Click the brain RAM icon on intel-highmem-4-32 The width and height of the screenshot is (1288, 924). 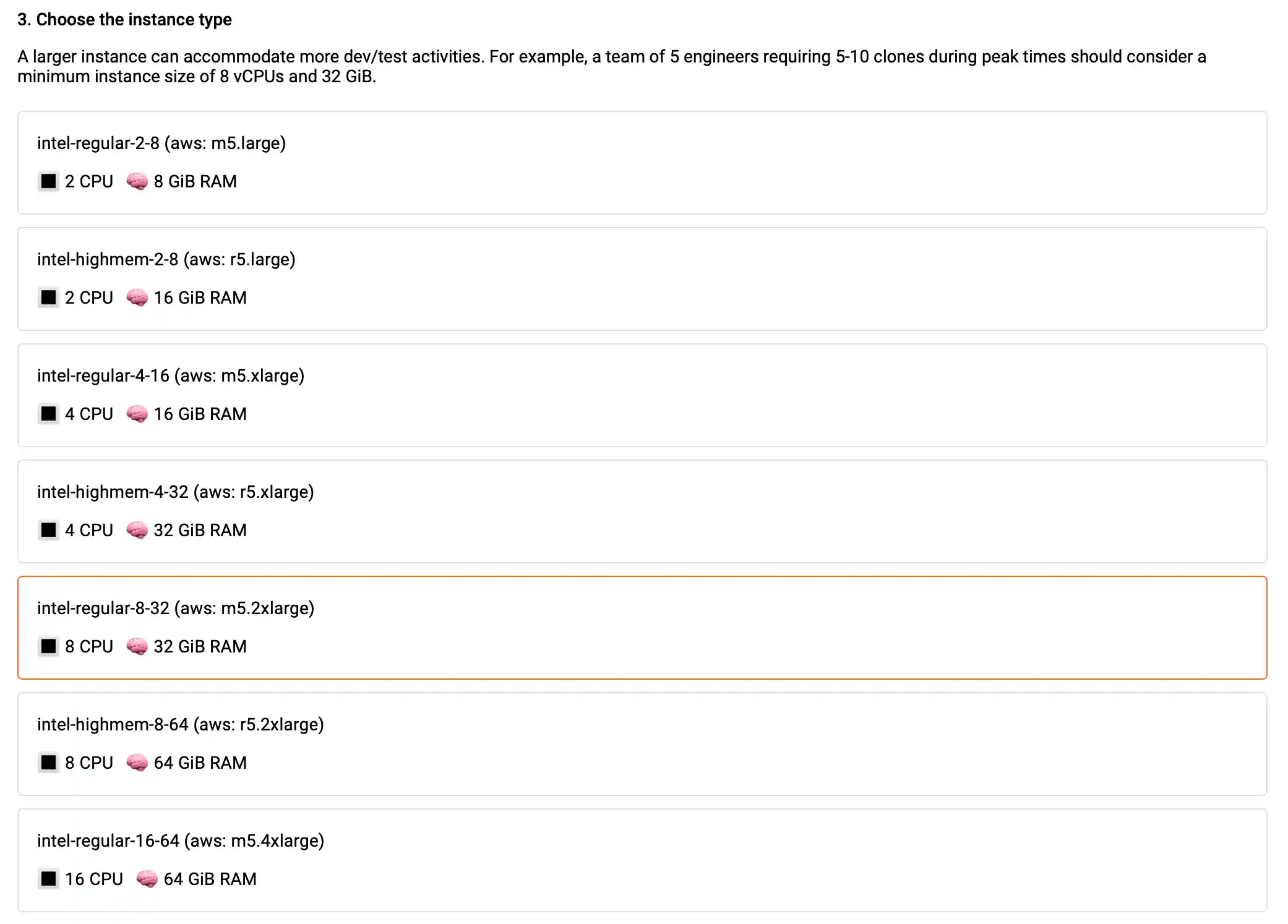[137, 530]
